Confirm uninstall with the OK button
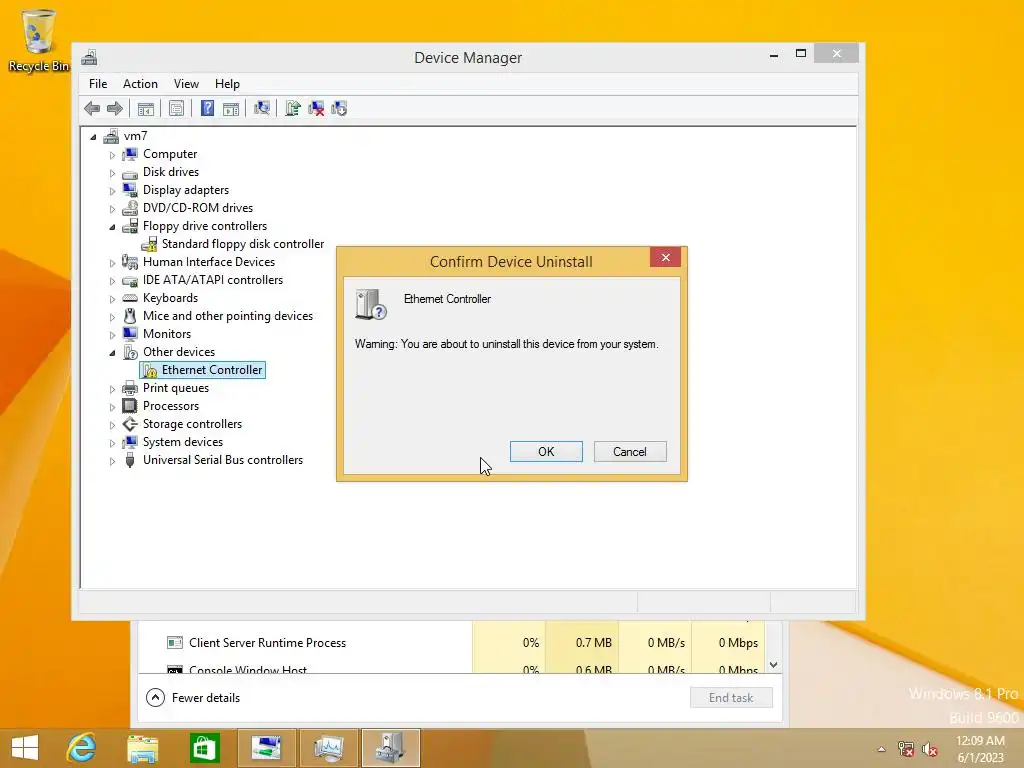Image resolution: width=1024 pixels, height=768 pixels. point(546,451)
